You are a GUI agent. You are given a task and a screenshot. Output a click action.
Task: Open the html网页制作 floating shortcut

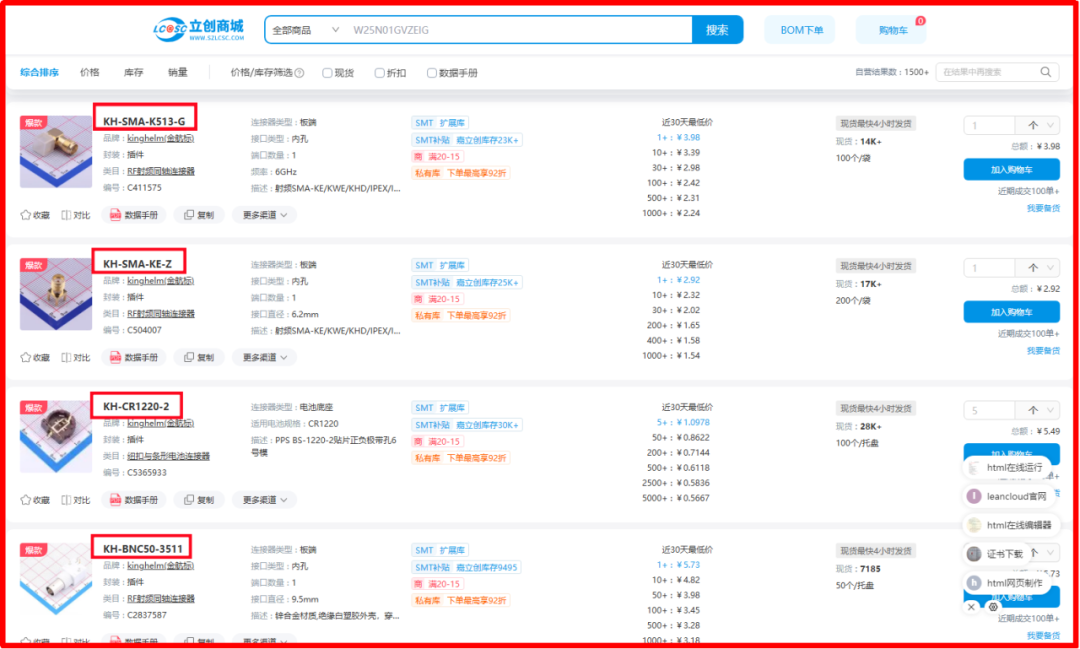coord(1006,583)
